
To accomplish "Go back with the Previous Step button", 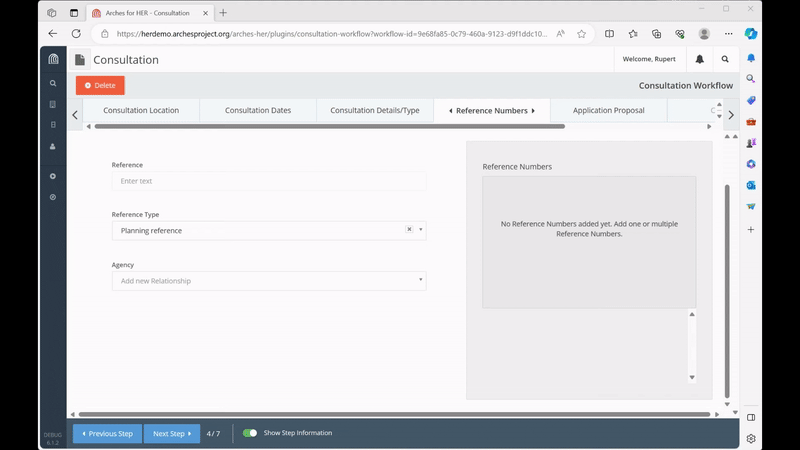I will (x=107, y=433).
